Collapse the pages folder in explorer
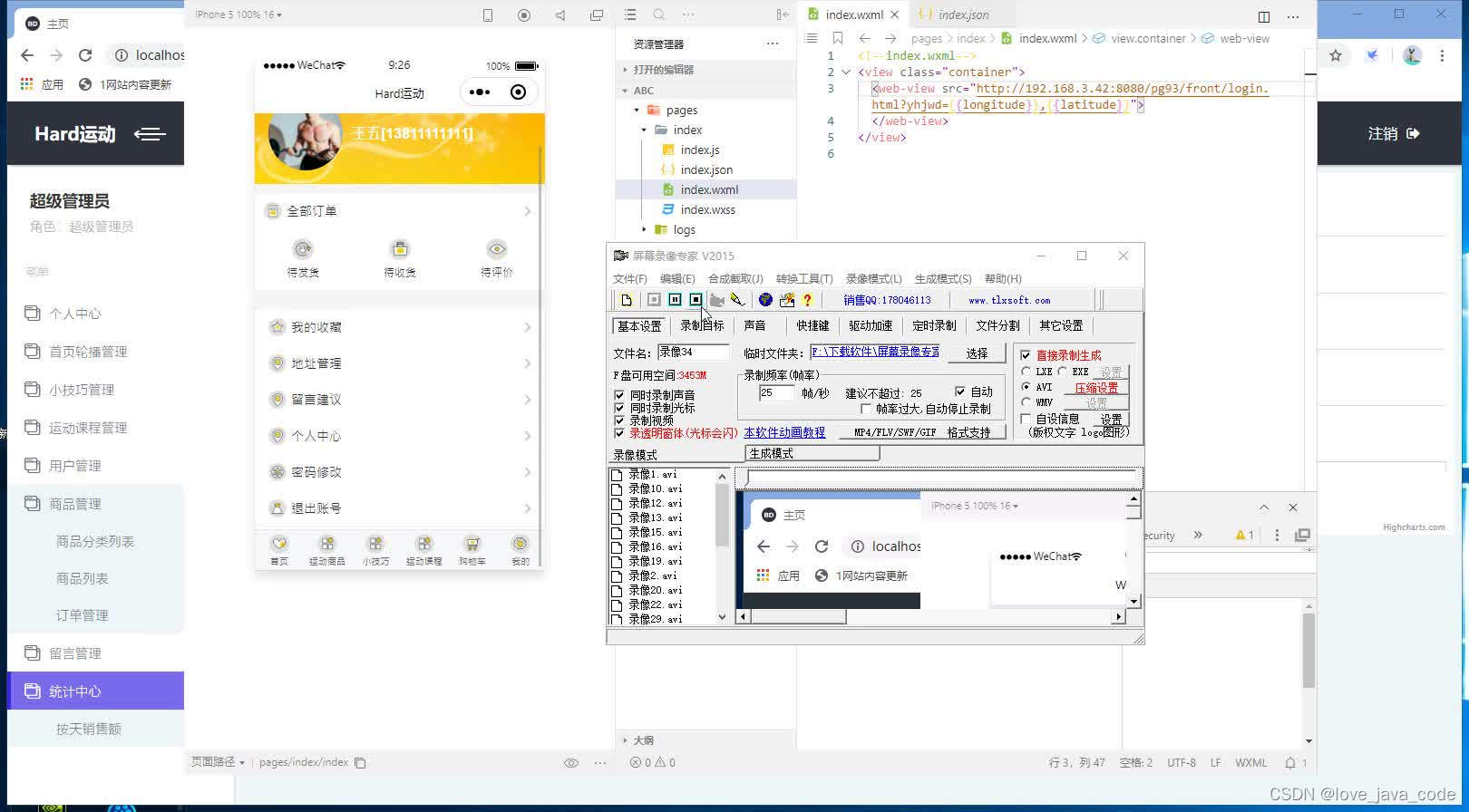 tap(637, 110)
